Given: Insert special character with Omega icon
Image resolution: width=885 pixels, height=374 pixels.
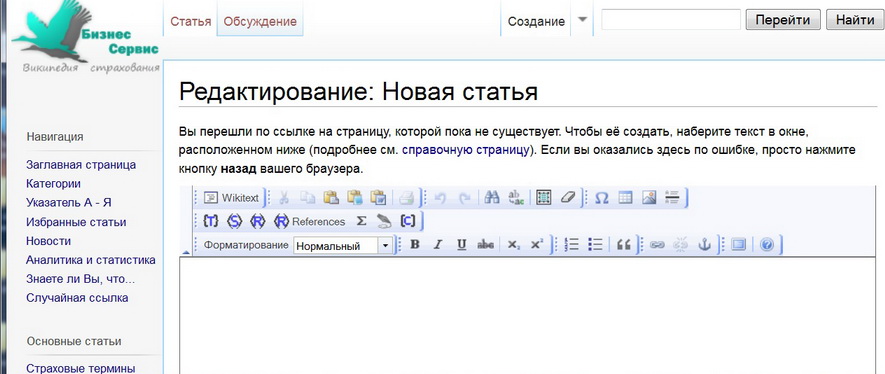Looking at the screenshot, I should [x=602, y=197].
